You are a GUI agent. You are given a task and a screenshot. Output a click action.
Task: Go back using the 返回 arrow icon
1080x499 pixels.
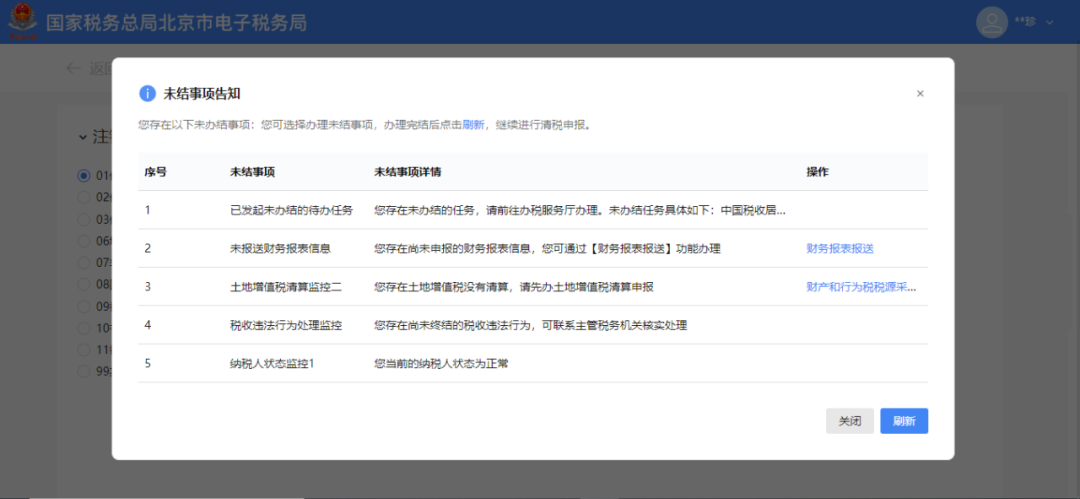click(72, 68)
